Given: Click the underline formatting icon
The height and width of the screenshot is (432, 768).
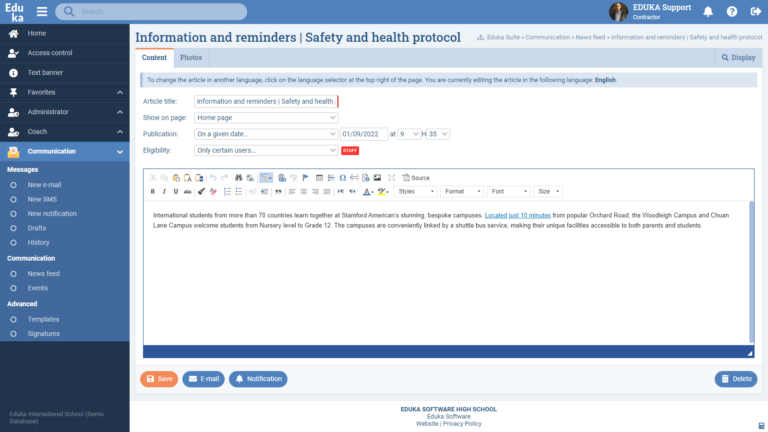Looking at the screenshot, I should click(176, 191).
